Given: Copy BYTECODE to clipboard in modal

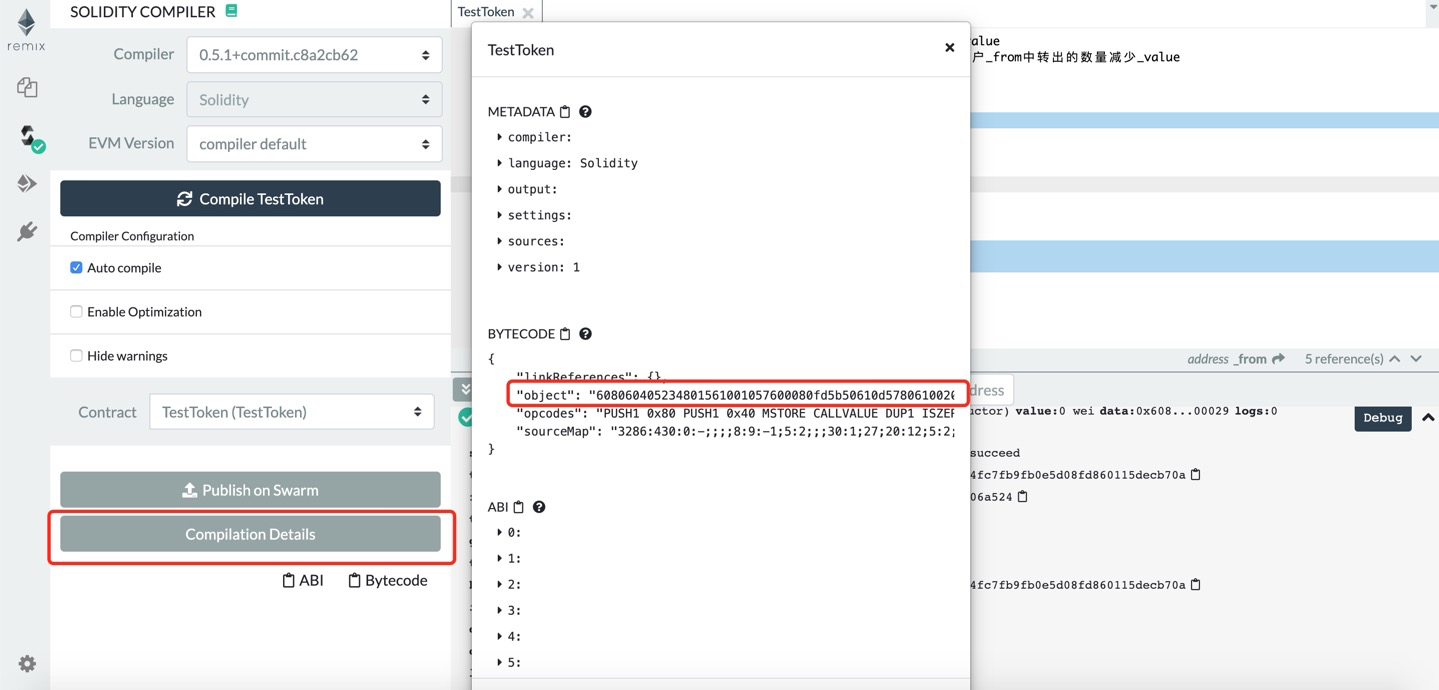Looking at the screenshot, I should coord(565,334).
